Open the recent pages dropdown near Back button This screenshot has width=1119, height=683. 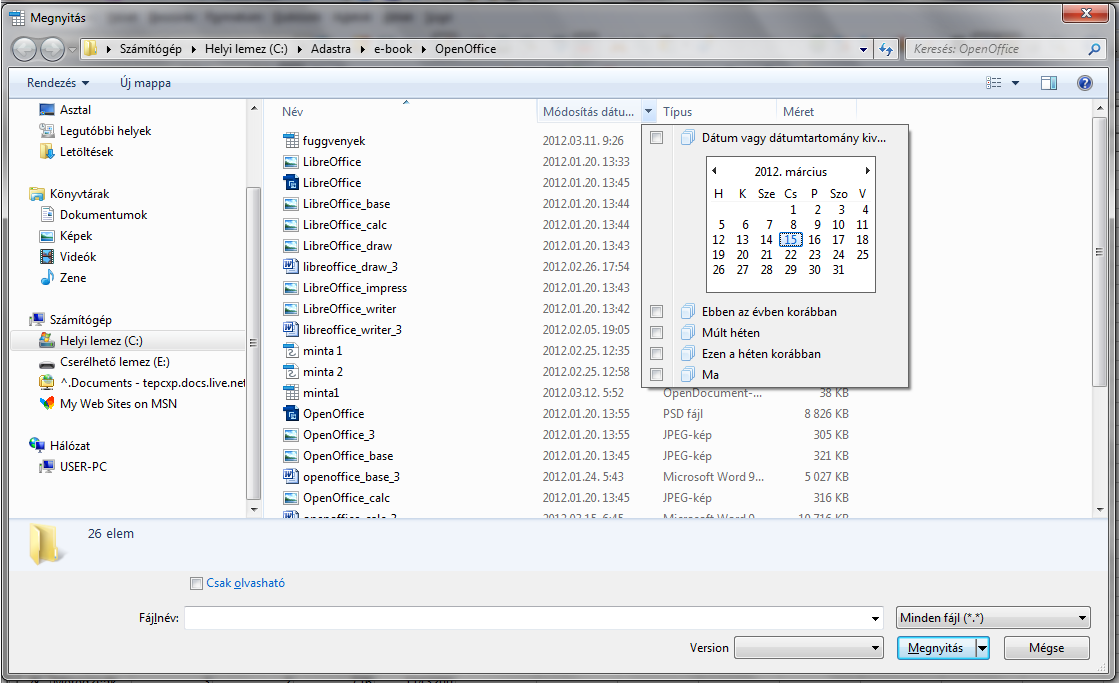coord(72,49)
